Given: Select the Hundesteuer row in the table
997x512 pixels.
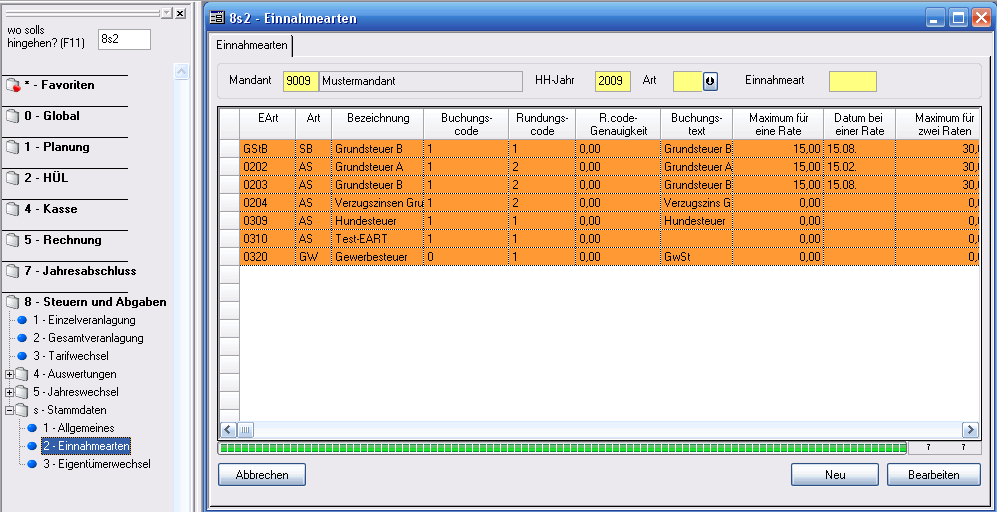Looking at the screenshot, I should click(378, 220).
